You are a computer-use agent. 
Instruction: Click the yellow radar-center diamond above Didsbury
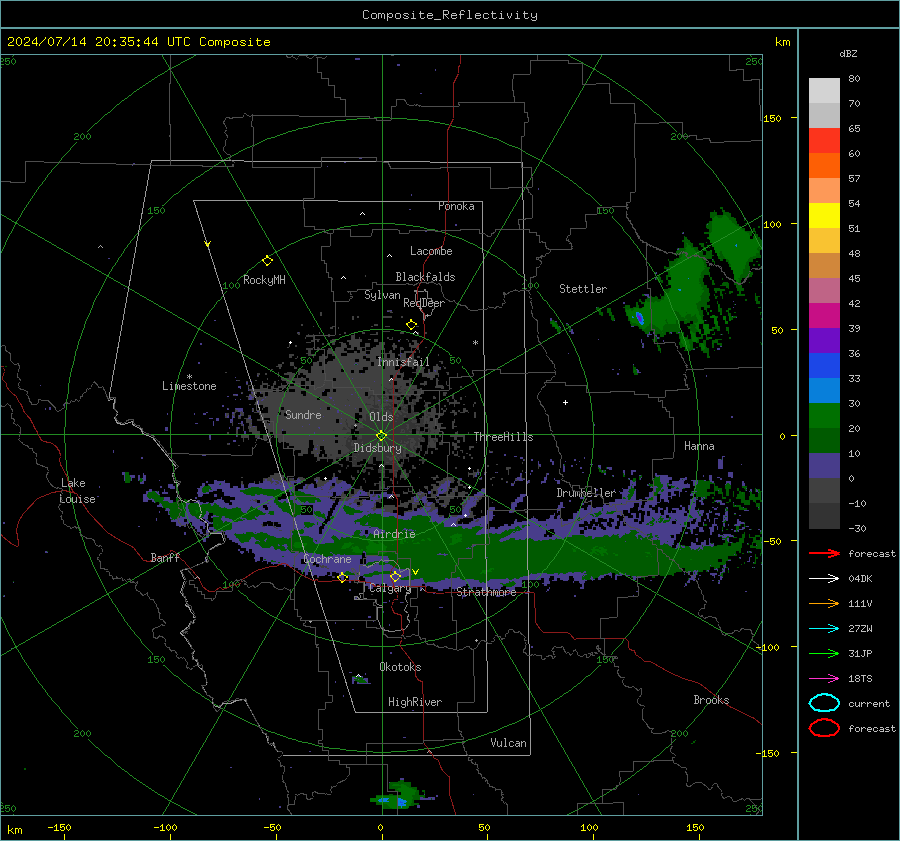point(381,436)
